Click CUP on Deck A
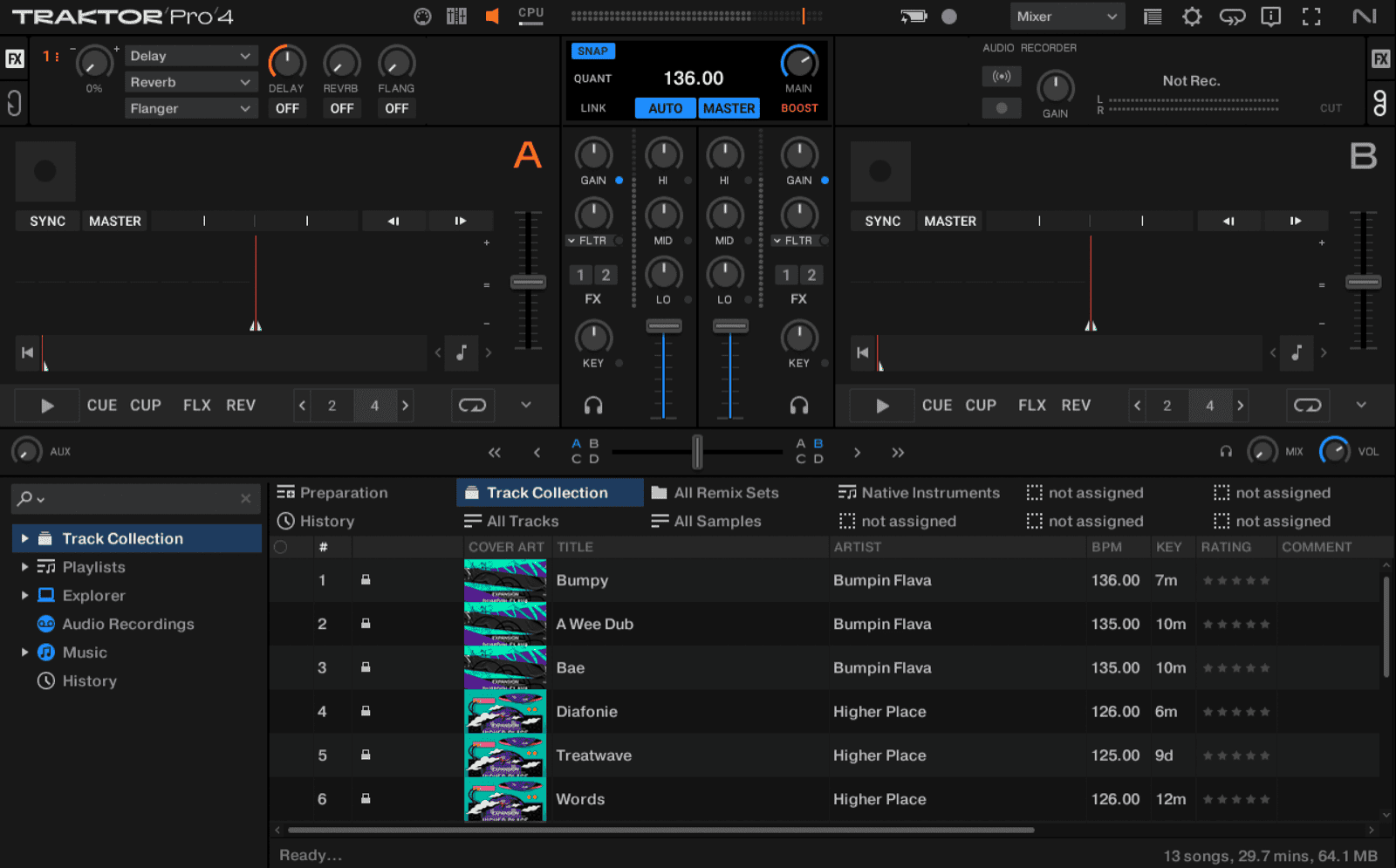This screenshot has width=1396, height=868. [146, 406]
